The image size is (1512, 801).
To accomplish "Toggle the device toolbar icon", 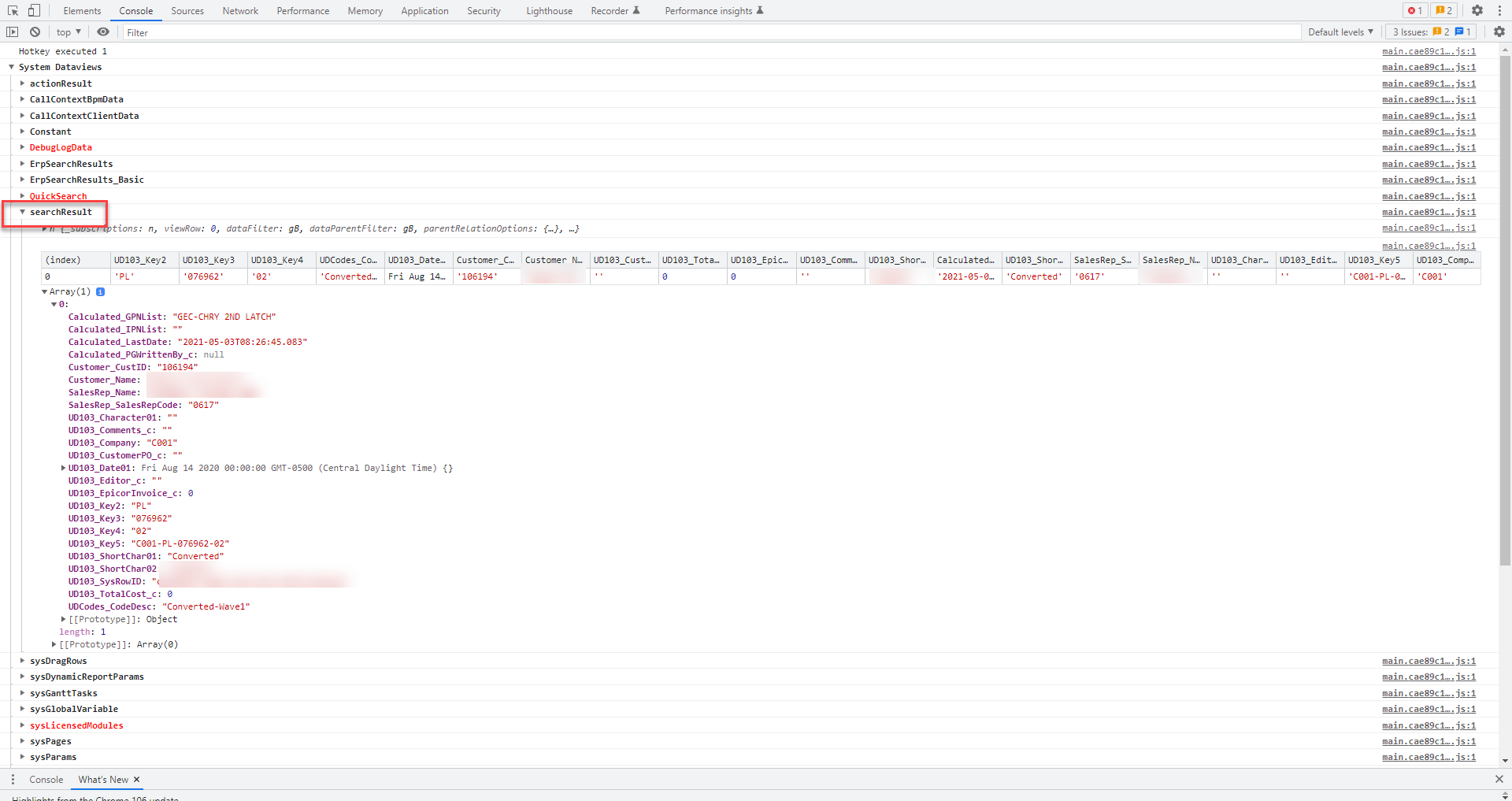I will 34,10.
